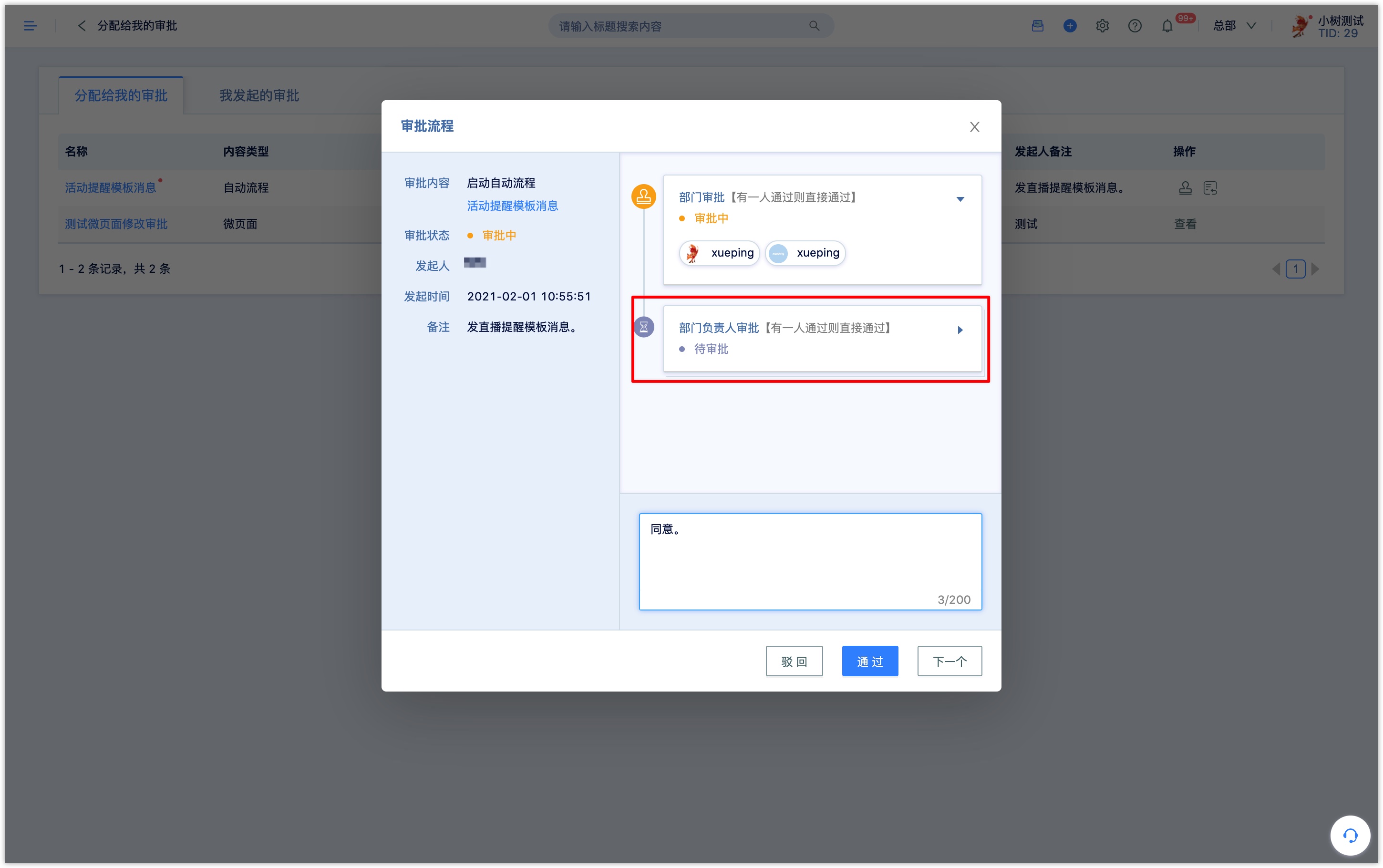Click the approve stamp icon in 活动提醒模板消息 row
The height and width of the screenshot is (868, 1383).
(x=1185, y=188)
